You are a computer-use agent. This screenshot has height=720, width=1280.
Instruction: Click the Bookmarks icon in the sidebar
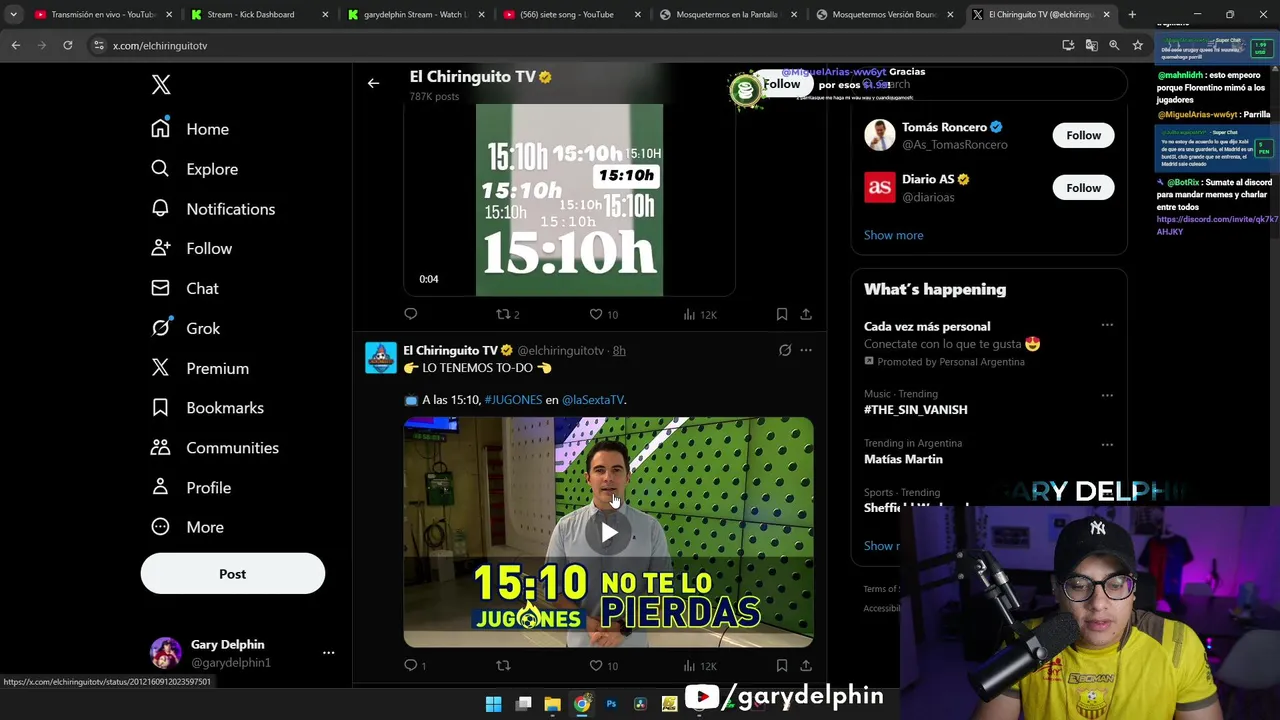tap(160, 407)
